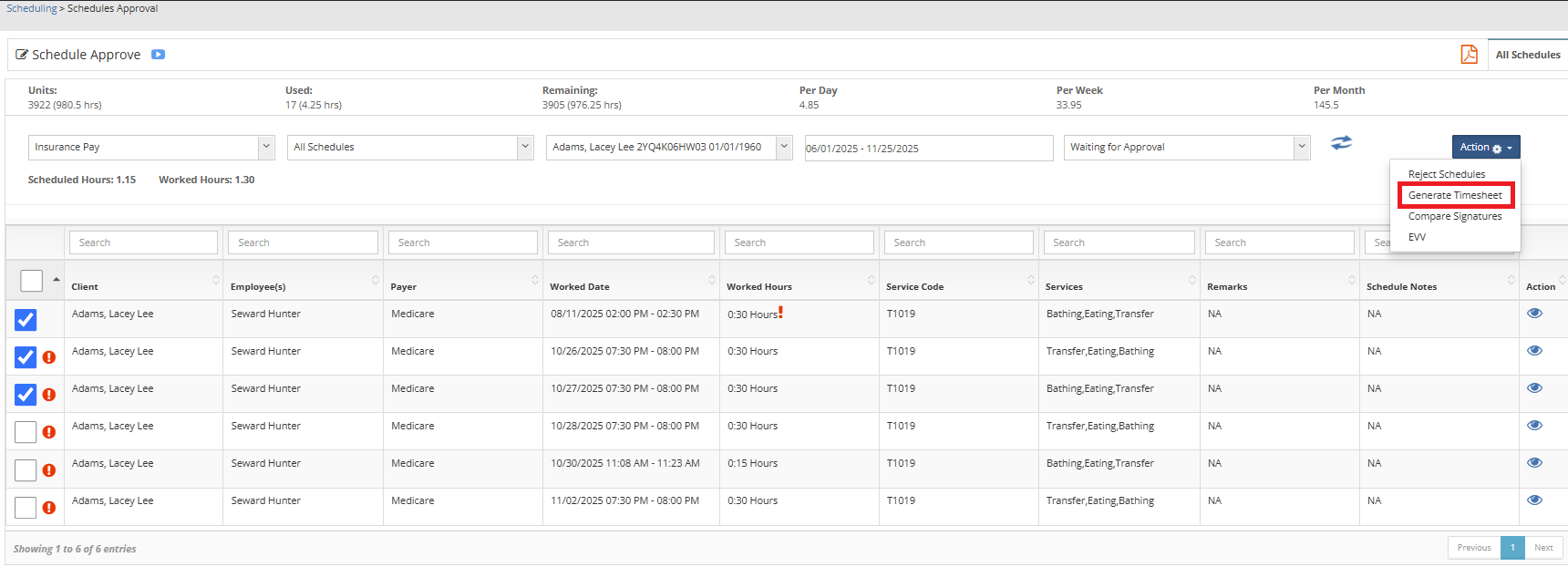The image size is (1568, 567).
Task: Choose Reject Schedules menu option
Action: tap(1446, 174)
